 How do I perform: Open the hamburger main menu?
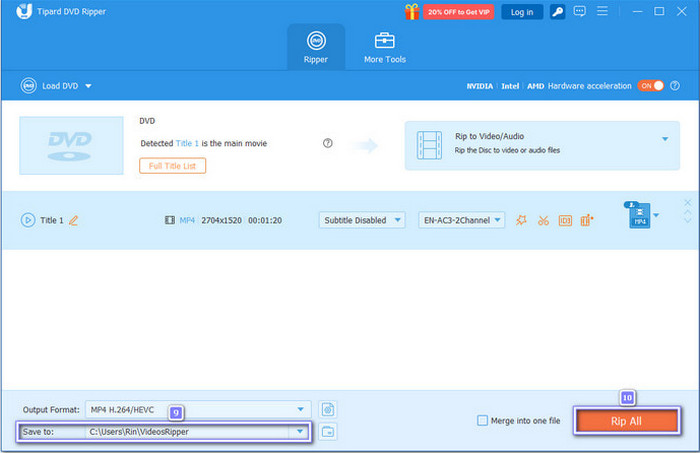(x=602, y=11)
